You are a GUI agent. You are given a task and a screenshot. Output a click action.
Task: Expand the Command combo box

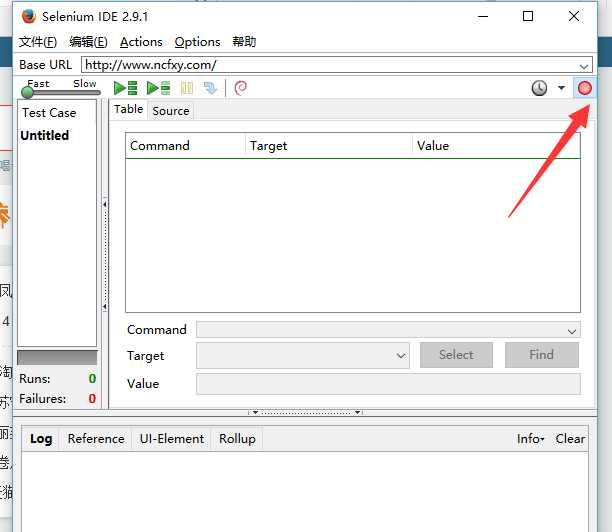(x=572, y=331)
